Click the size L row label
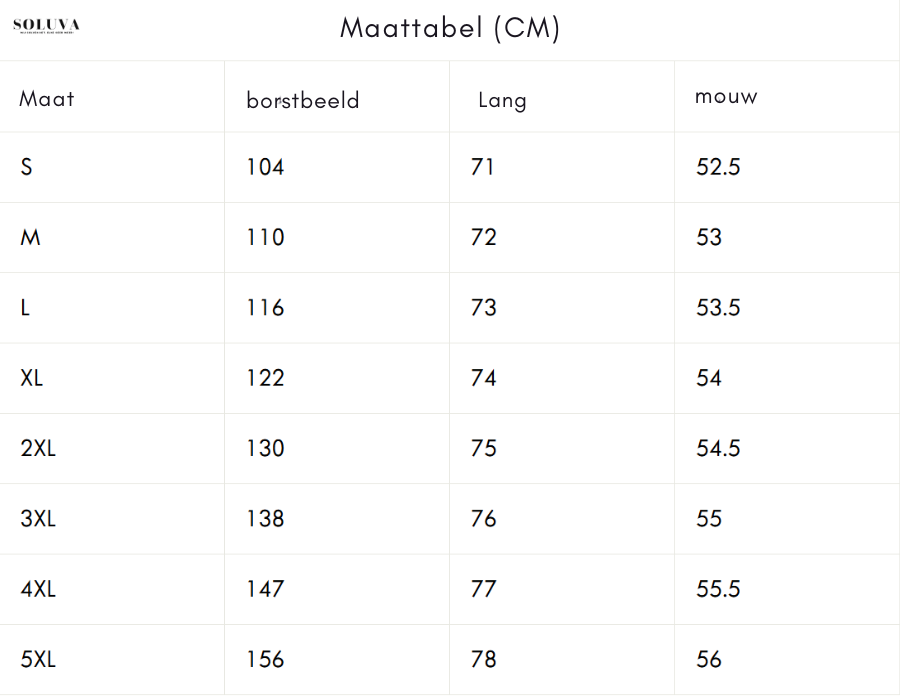The width and height of the screenshot is (900, 696). click(x=25, y=308)
